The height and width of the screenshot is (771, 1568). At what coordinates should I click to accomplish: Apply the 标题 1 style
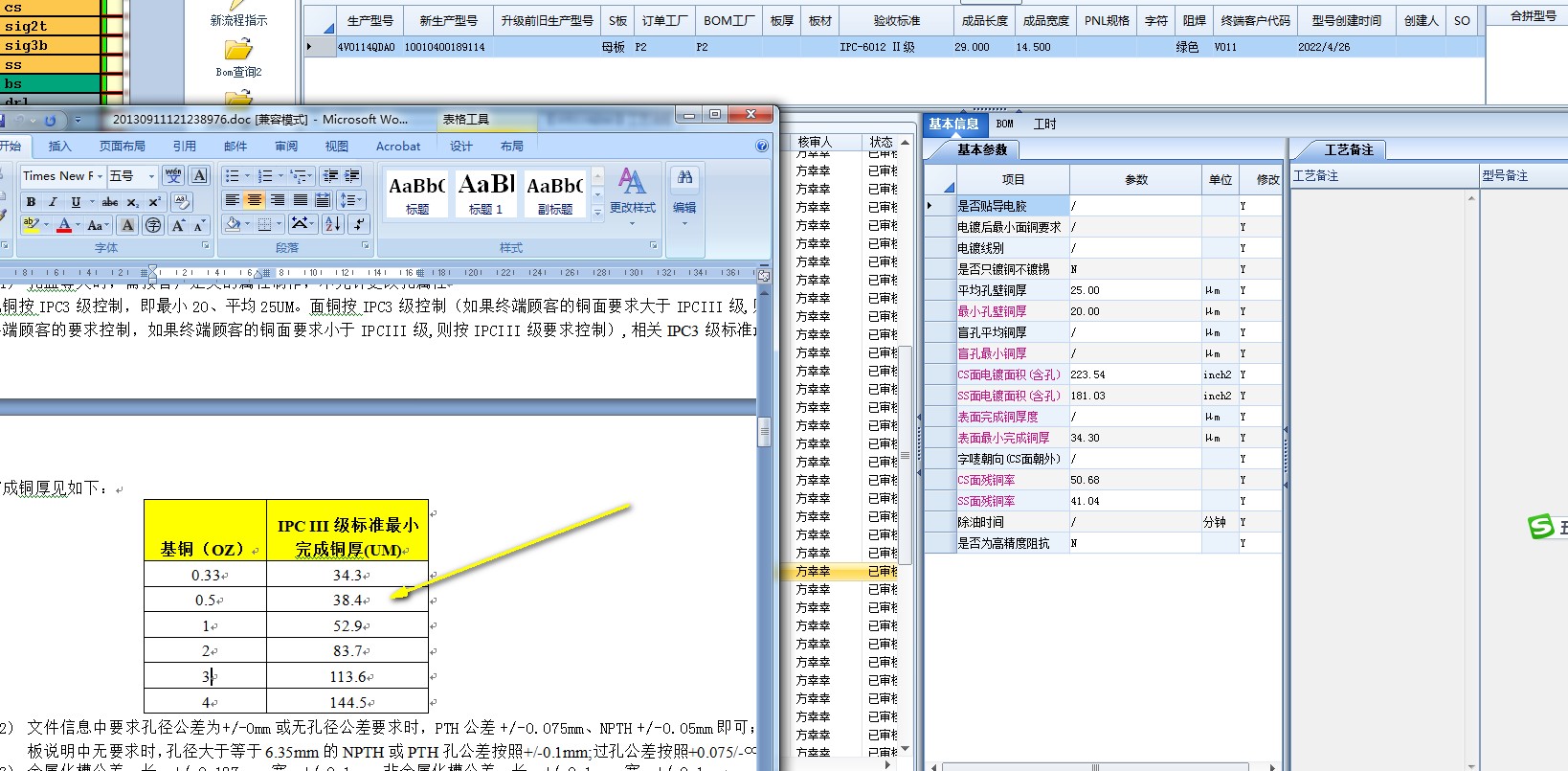486,193
